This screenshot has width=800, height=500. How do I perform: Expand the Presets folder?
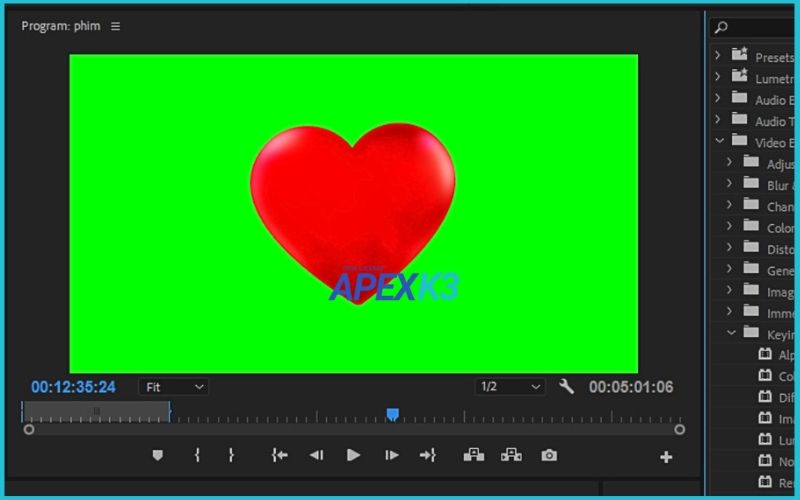718,56
